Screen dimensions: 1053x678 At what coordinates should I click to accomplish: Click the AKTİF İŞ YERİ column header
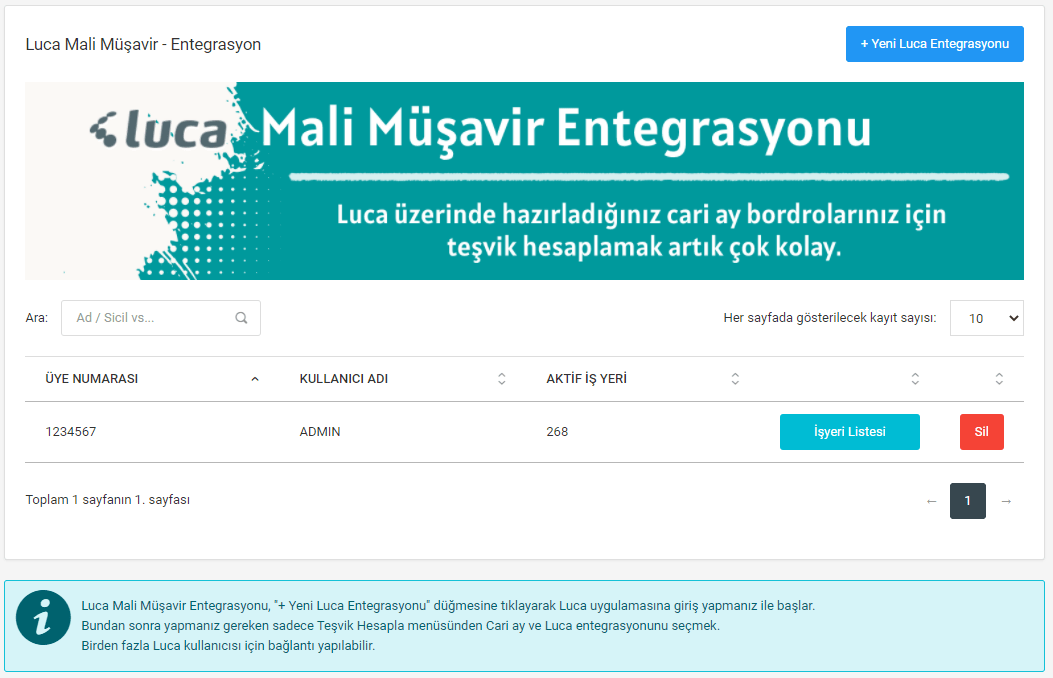pyautogui.click(x=586, y=379)
